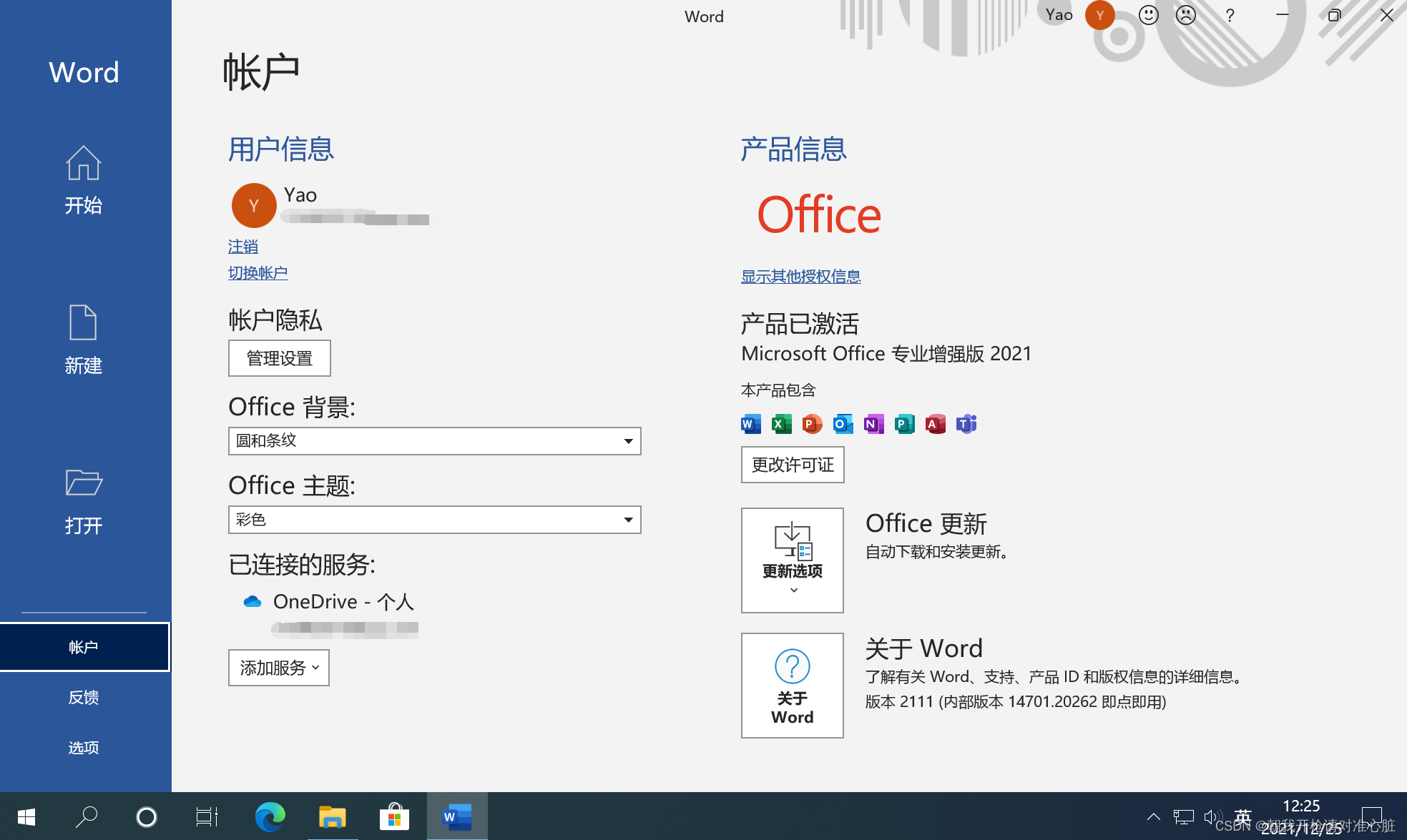Viewport: 1407px width, 840px height.
Task: Click the Switch account (切换帐户) link
Action: tap(258, 273)
